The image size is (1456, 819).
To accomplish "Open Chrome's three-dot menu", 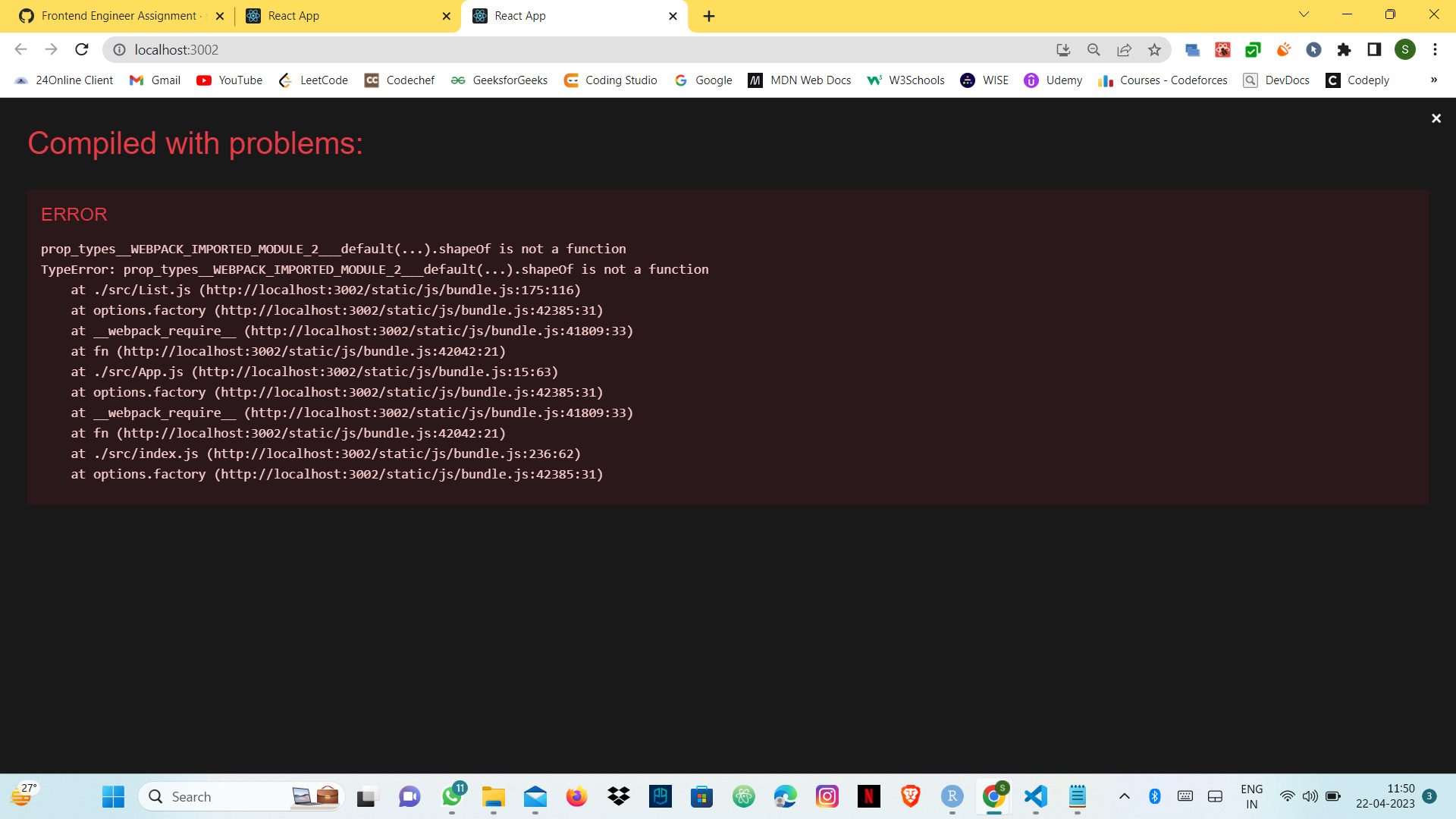I will [x=1435, y=49].
